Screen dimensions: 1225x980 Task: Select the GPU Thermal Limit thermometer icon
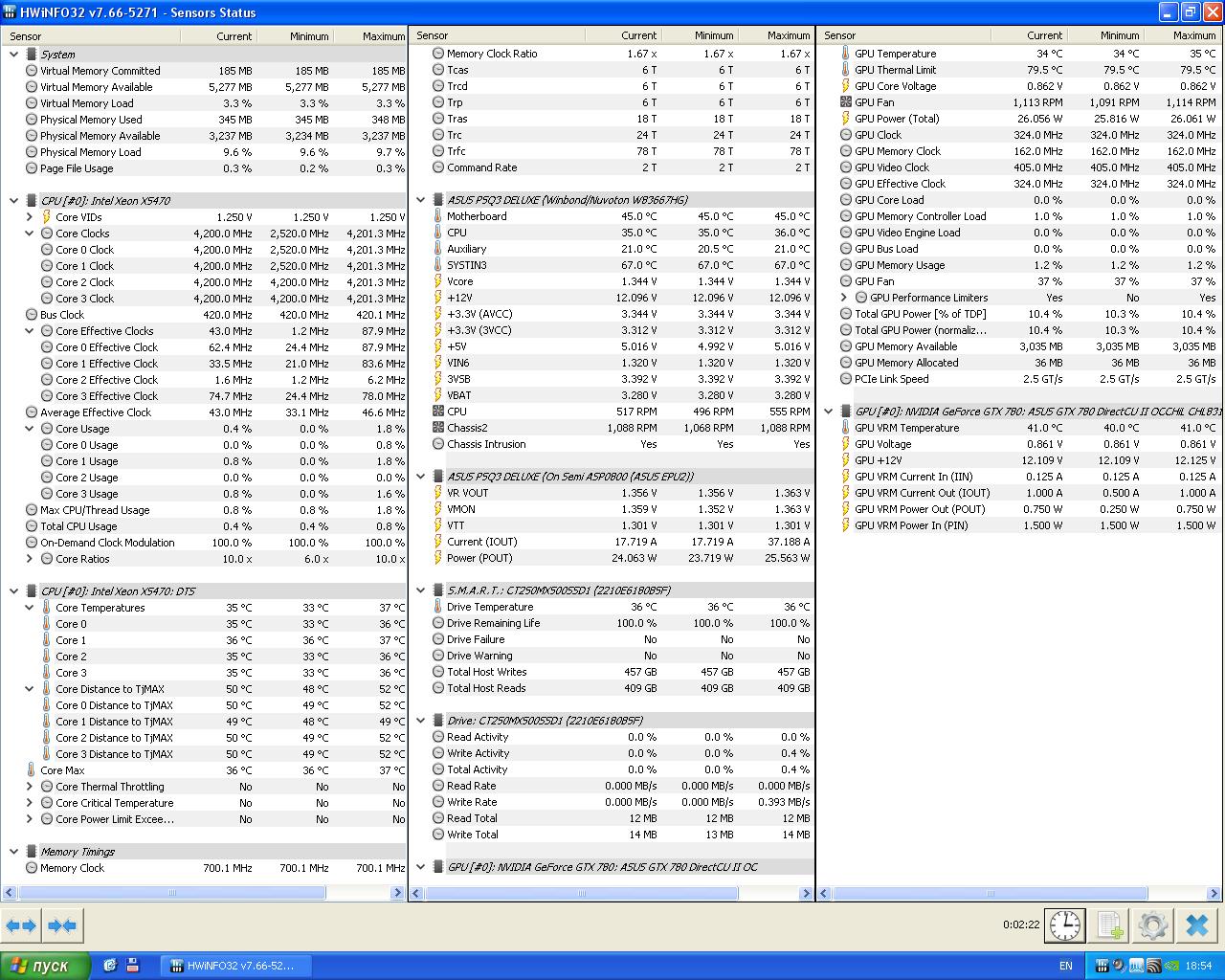tap(845, 70)
